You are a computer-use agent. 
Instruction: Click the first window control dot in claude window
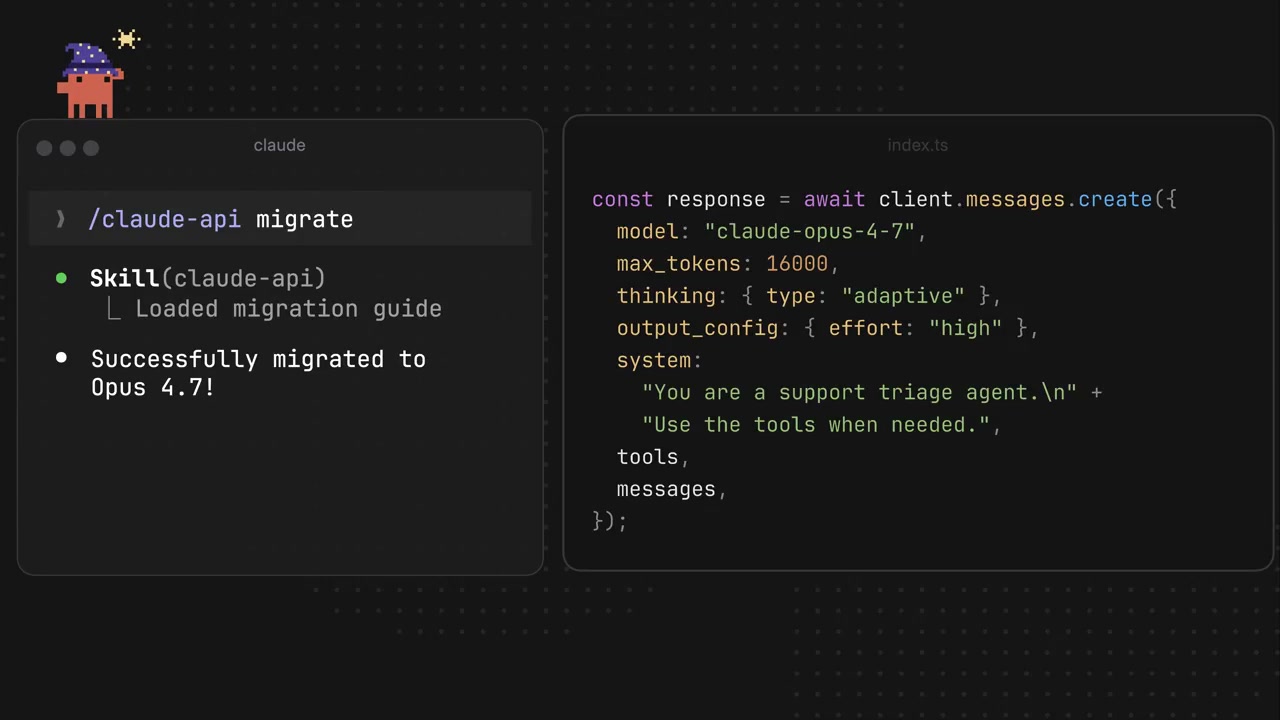[x=44, y=148]
